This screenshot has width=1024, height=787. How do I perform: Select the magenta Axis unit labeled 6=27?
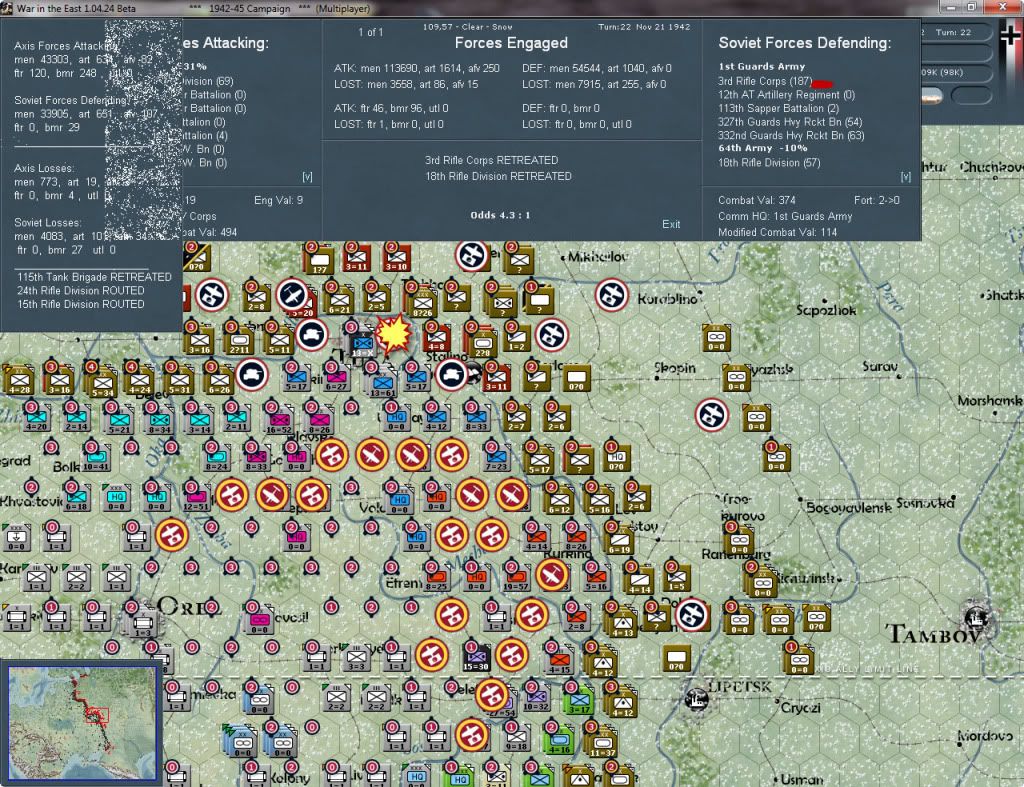[336, 379]
